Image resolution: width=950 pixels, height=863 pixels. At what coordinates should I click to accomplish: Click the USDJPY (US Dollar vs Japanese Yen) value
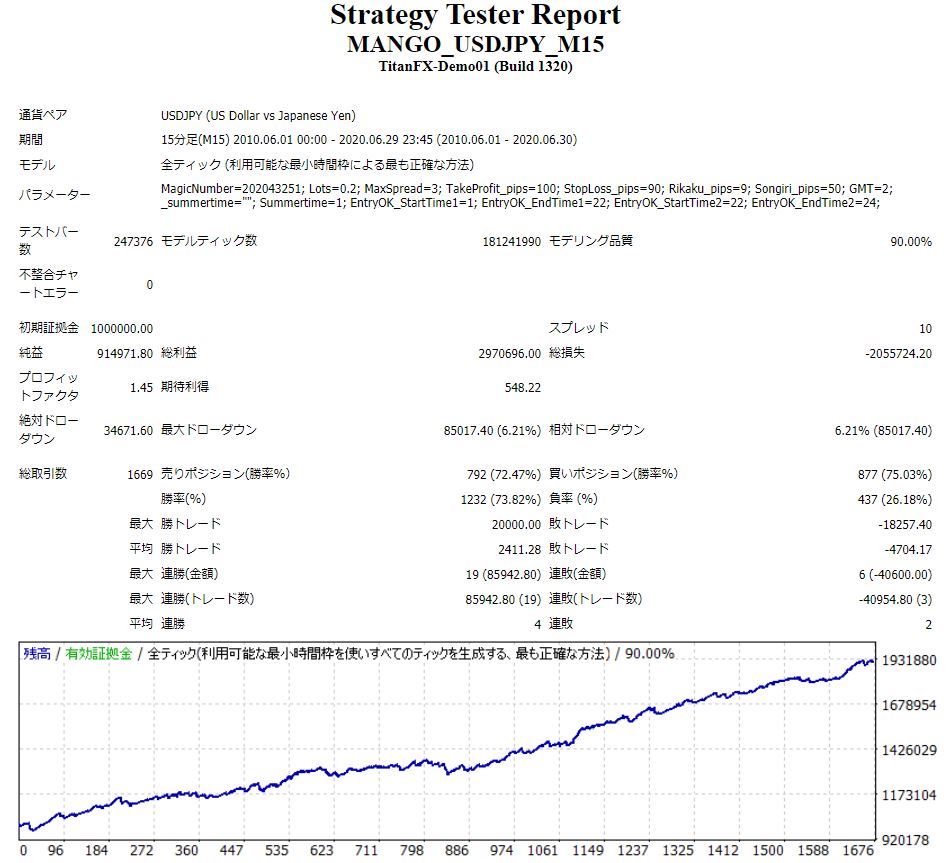tap(258, 115)
